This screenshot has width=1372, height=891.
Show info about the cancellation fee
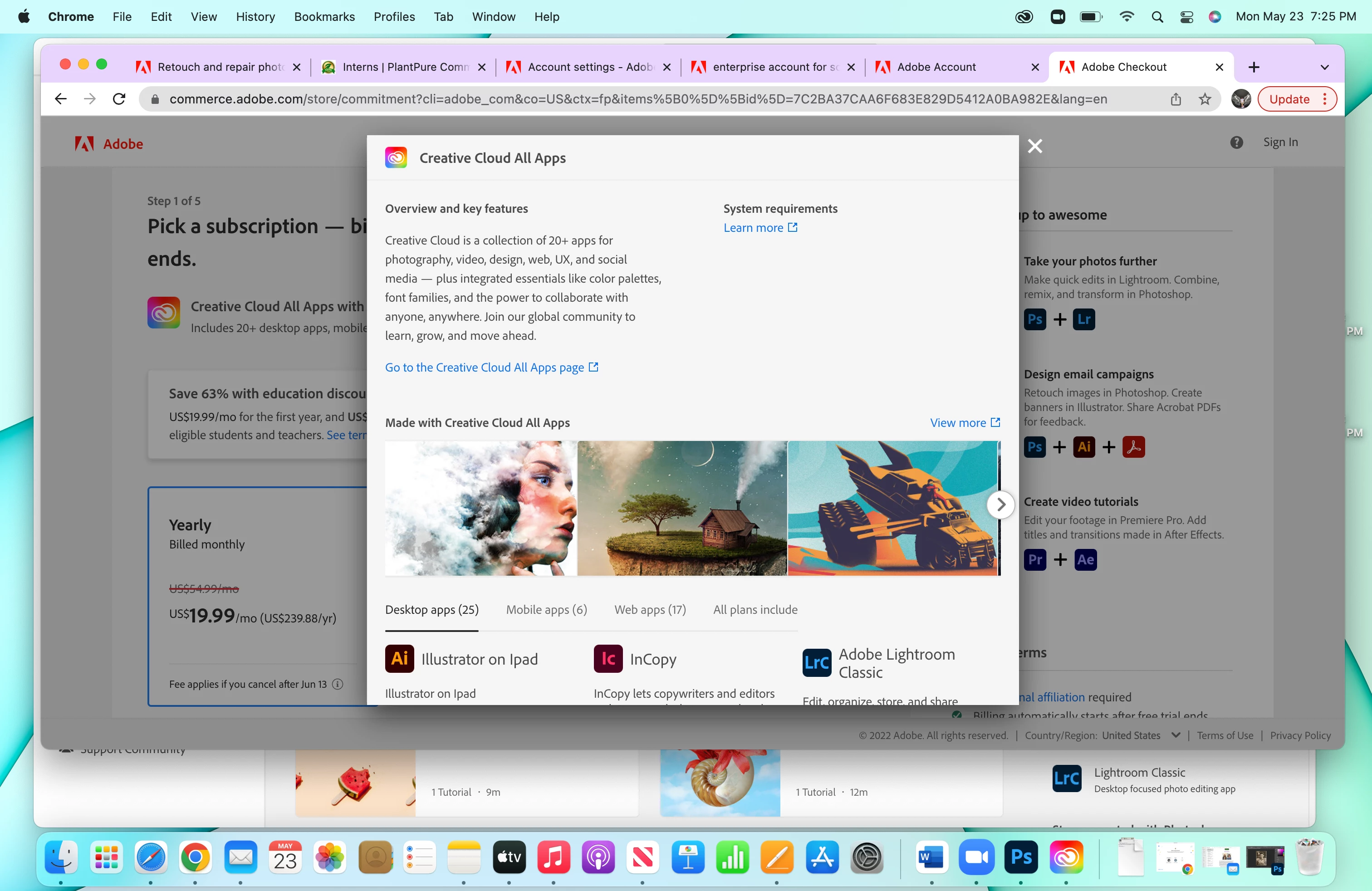point(338,684)
